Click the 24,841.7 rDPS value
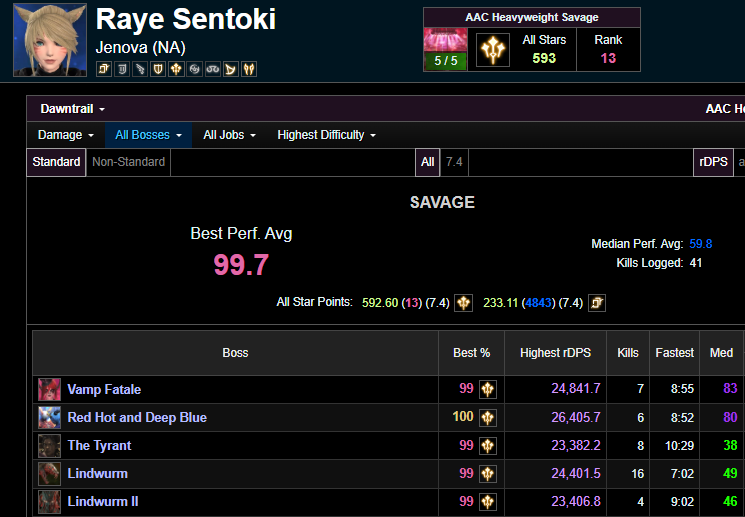 coord(576,389)
